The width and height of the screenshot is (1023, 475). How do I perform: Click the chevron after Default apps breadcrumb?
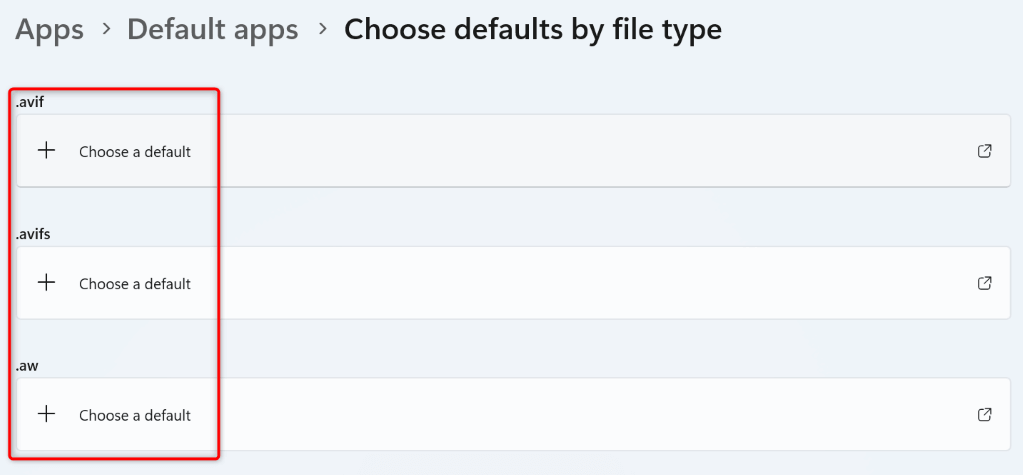click(x=322, y=30)
